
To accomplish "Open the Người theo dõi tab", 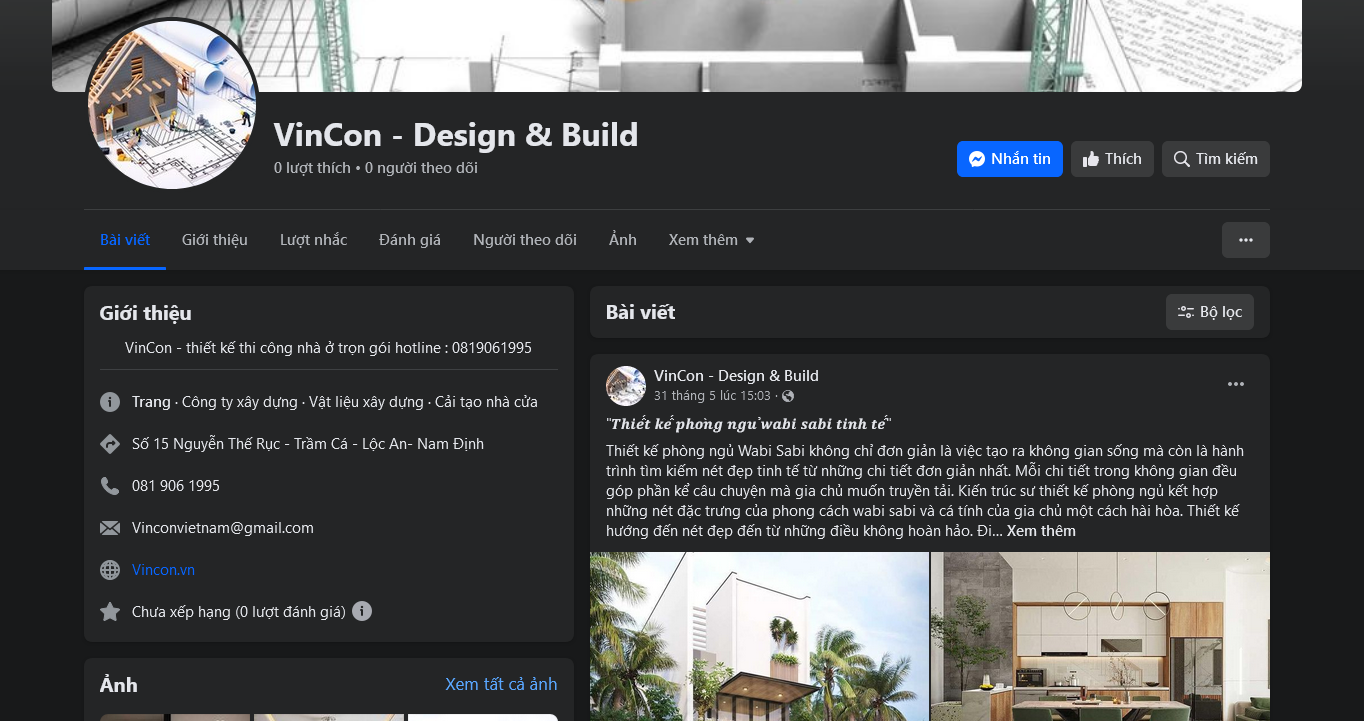I will tap(525, 240).
